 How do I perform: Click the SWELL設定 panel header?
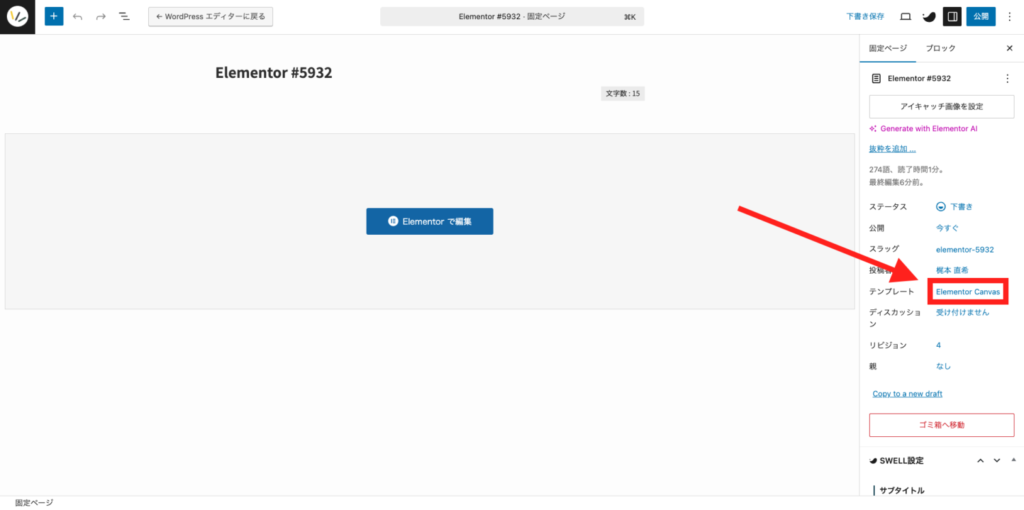[x=942, y=460]
